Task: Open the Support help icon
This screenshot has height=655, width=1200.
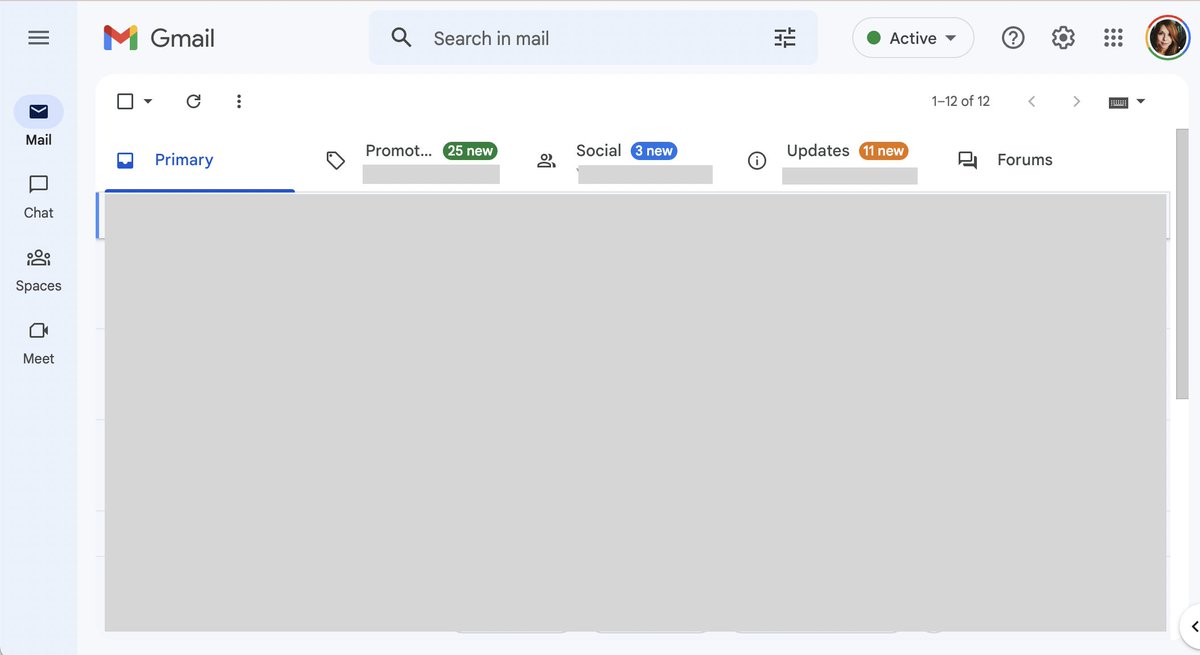Action: click(x=1013, y=38)
